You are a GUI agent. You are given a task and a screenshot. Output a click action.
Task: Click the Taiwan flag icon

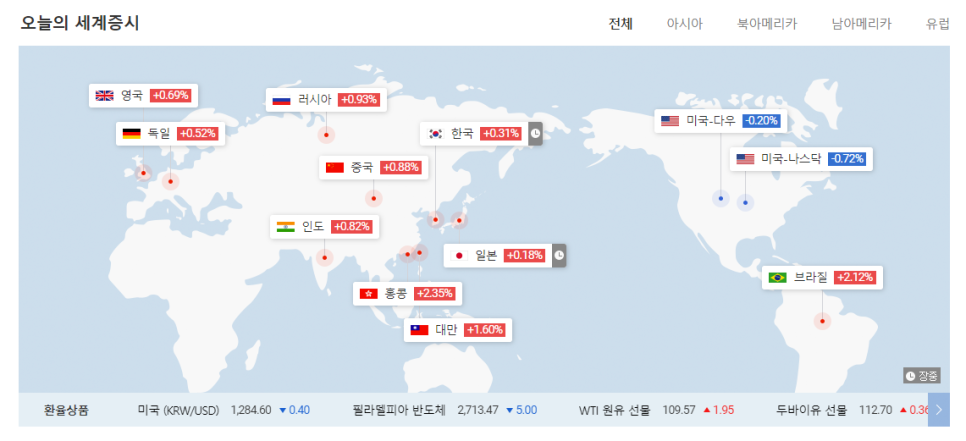pyautogui.click(x=420, y=330)
